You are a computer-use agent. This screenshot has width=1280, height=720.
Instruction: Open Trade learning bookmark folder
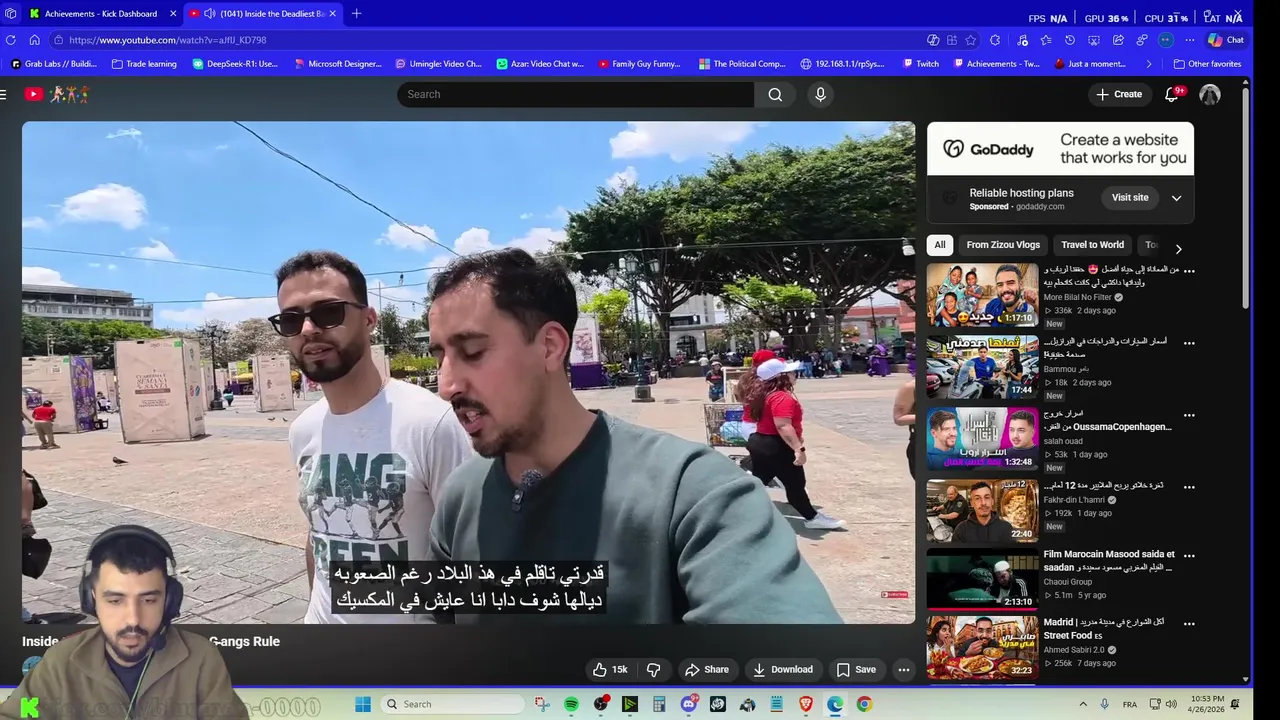[144, 64]
